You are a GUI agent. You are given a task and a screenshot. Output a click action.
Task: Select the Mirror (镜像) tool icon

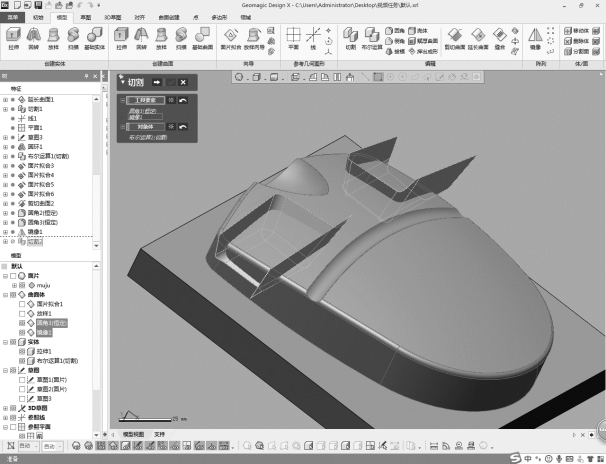pos(531,37)
